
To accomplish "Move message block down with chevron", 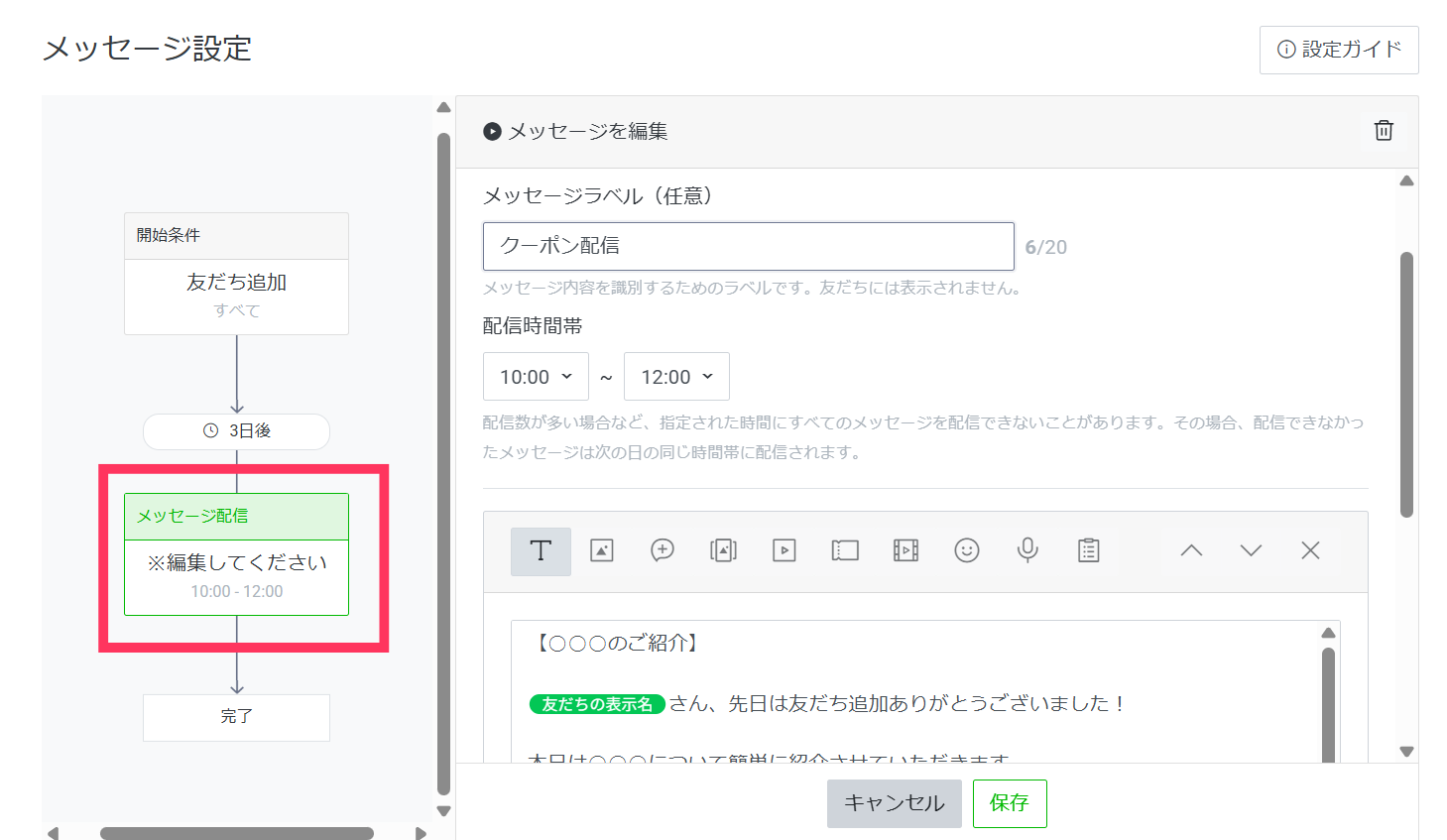I will pos(1251,551).
